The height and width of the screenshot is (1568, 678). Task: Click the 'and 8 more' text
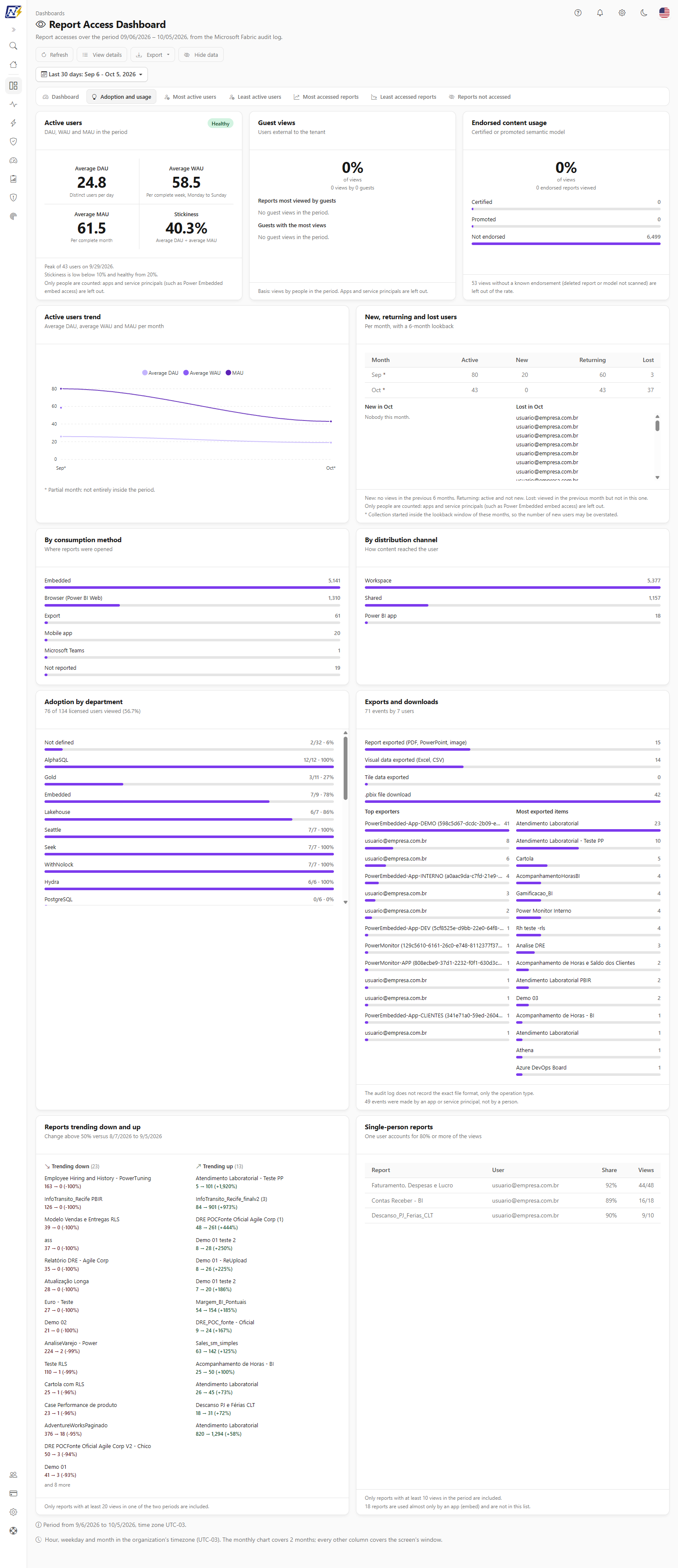pyautogui.click(x=57, y=1485)
